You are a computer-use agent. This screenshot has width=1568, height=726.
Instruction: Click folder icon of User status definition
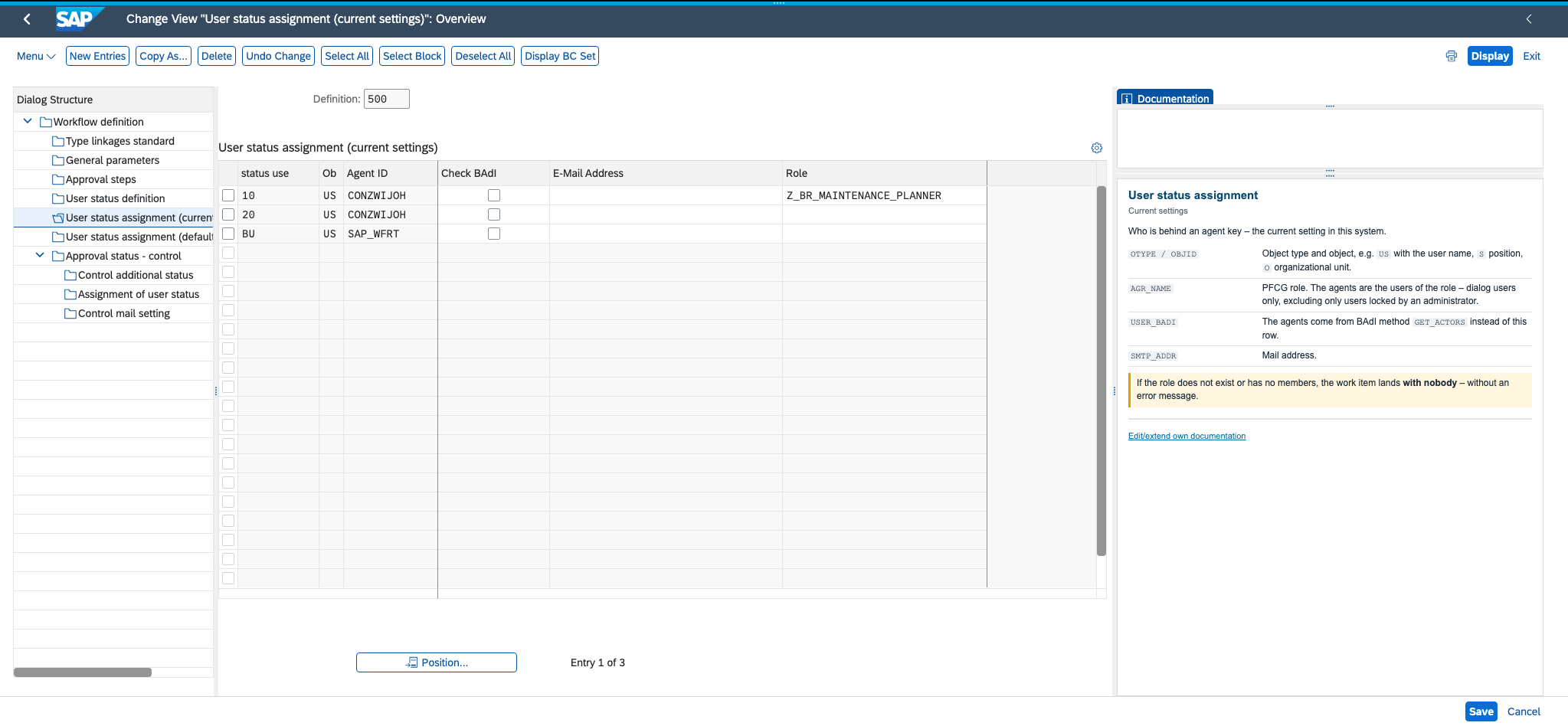[x=58, y=198]
